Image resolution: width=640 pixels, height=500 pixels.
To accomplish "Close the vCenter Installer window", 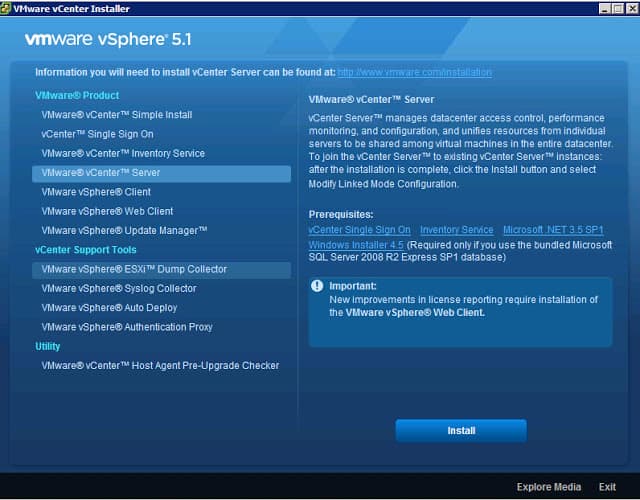I will (632, 9).
